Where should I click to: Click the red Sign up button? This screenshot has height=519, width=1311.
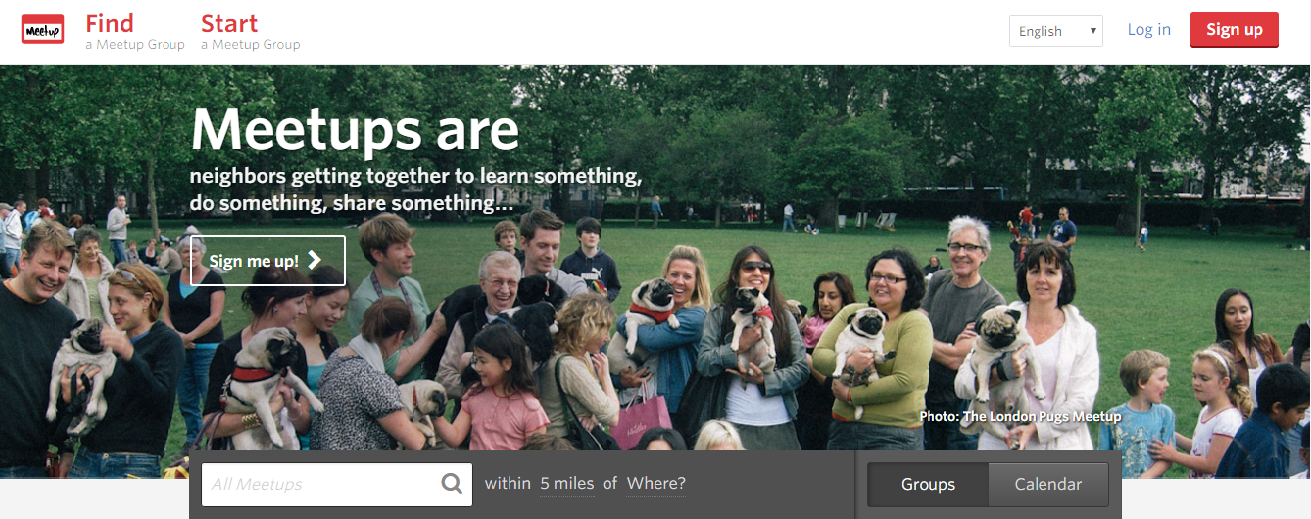[x=1234, y=30]
